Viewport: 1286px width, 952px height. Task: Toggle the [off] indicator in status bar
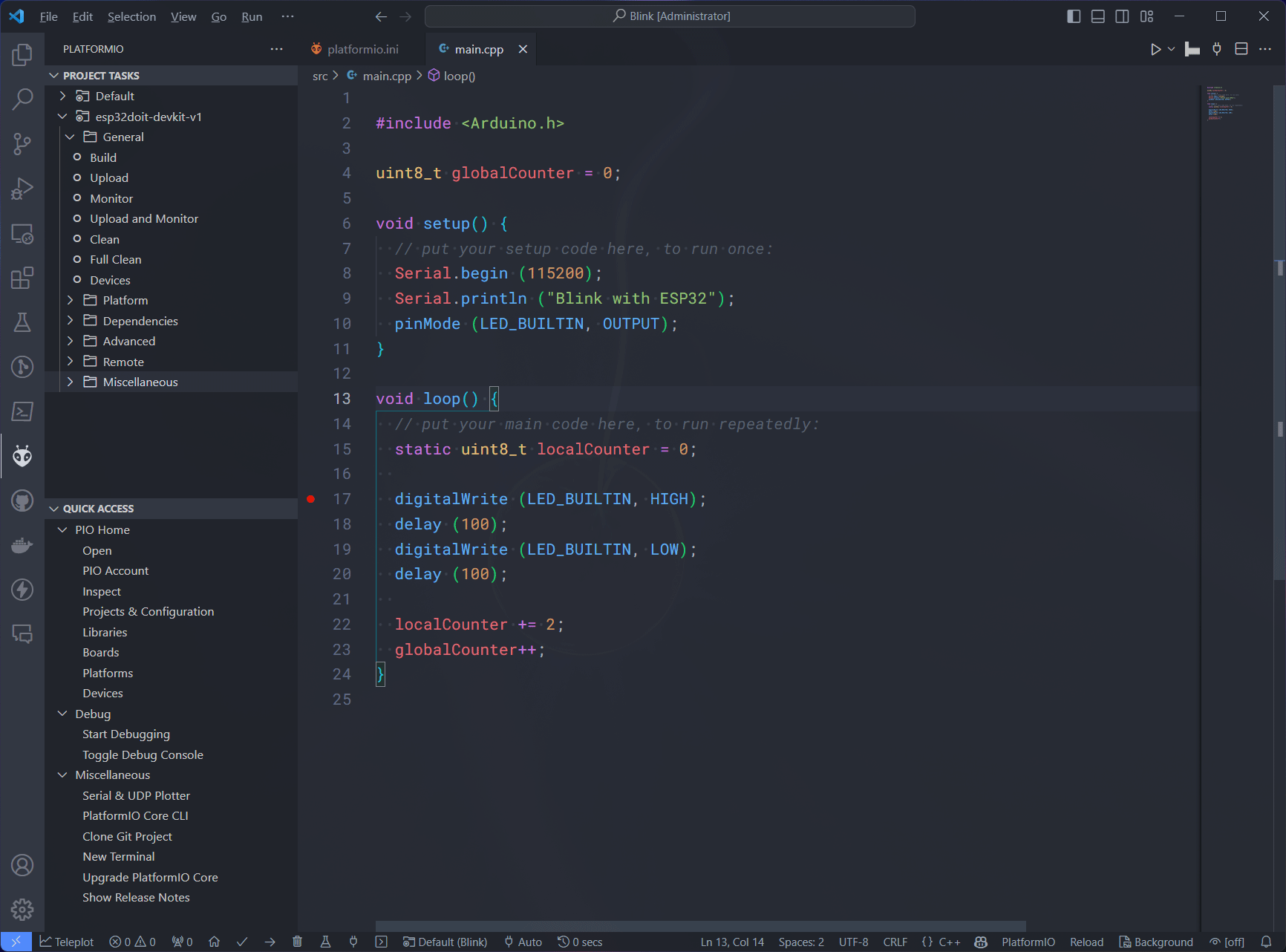[1227, 942]
